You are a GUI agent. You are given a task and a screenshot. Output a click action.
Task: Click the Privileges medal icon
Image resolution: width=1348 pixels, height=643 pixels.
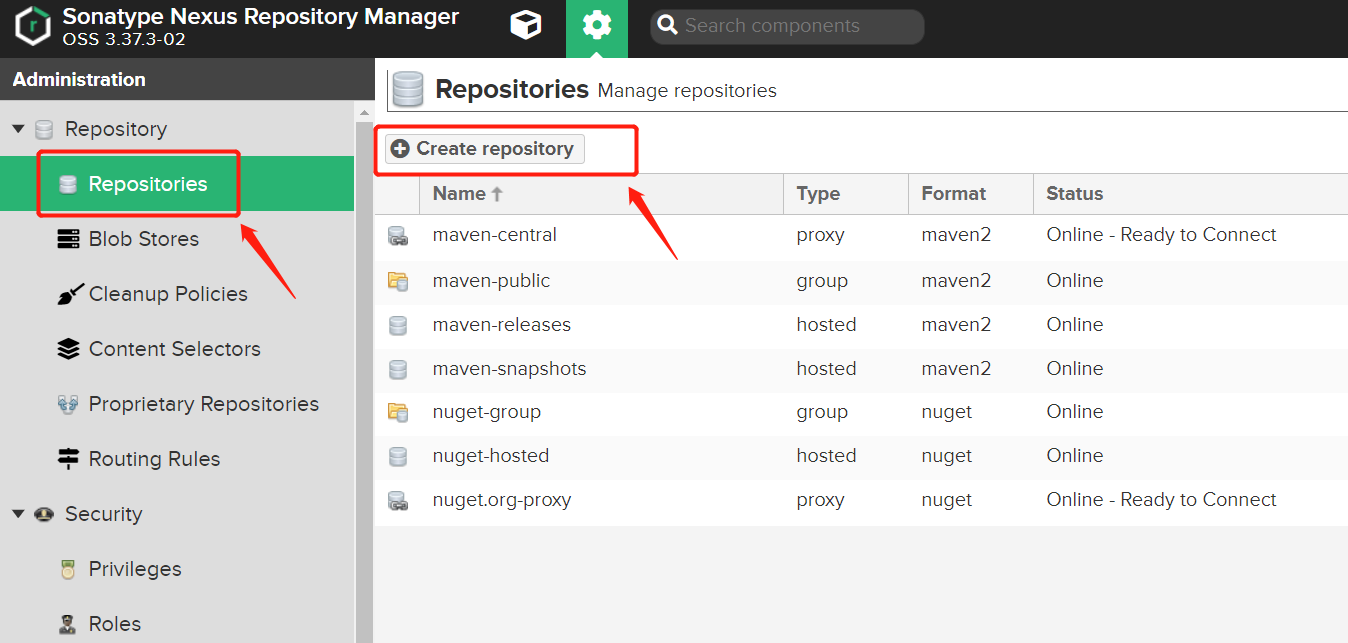(68, 569)
